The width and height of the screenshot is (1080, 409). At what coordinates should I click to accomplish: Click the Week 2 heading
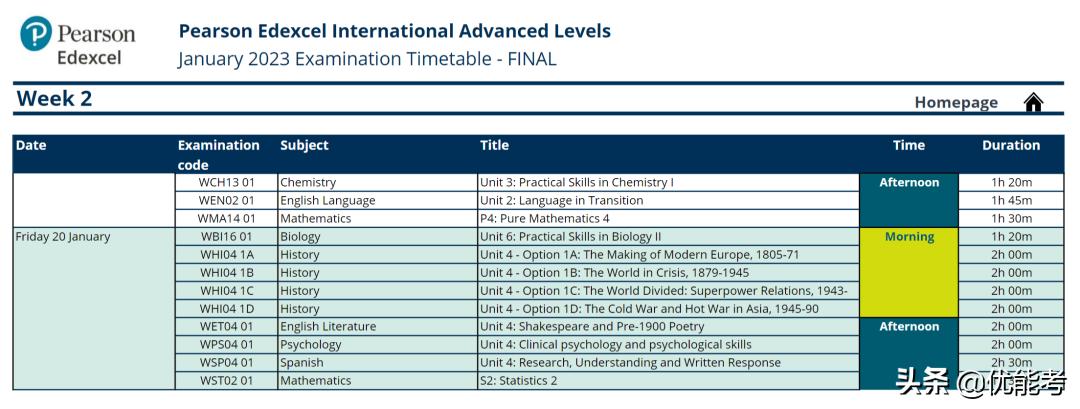pos(55,99)
